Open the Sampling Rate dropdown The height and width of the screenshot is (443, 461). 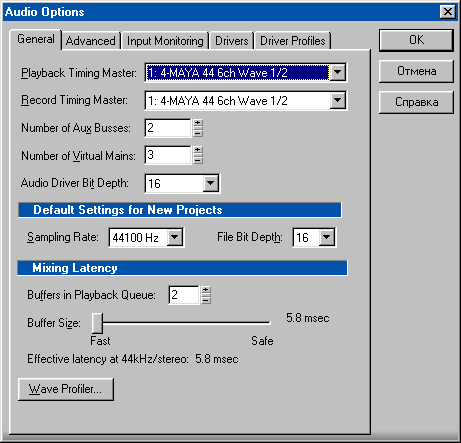pos(175,237)
